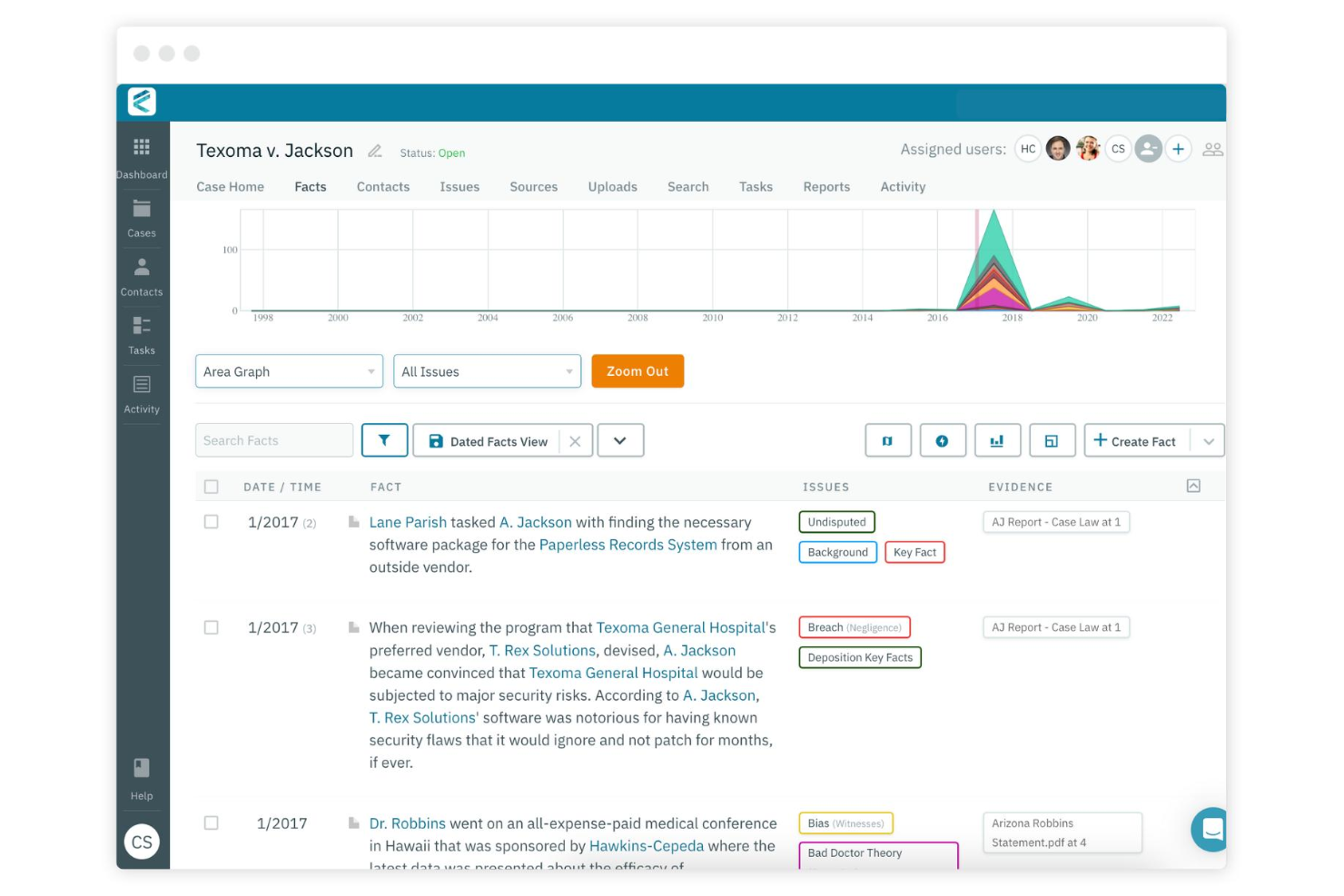Viewport: 1344px width, 896px height.
Task: Check the T. Rex Solutions fact checkbox
Action: click(x=212, y=626)
